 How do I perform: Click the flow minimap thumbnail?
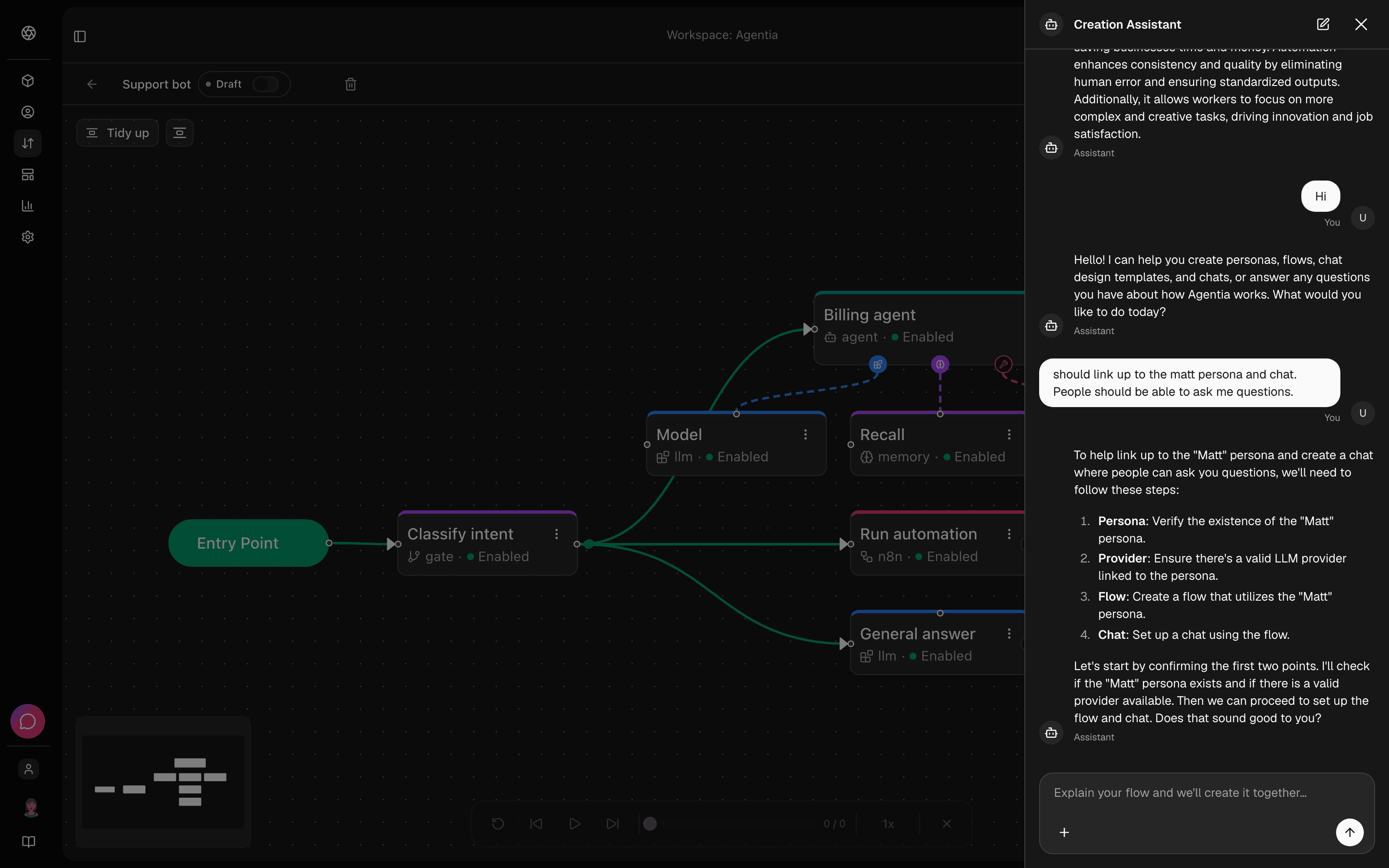[163, 781]
